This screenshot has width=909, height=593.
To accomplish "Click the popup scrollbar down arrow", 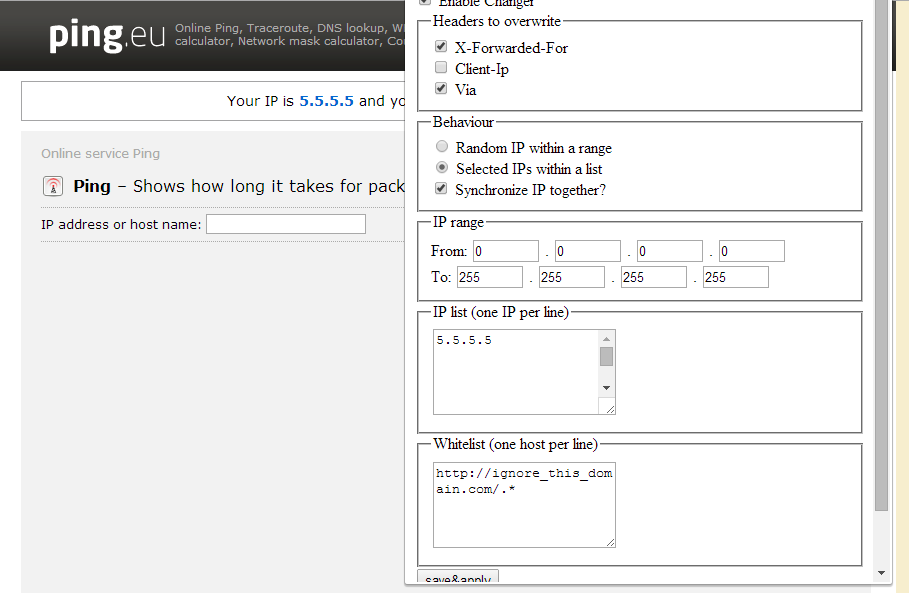I will coord(882,573).
